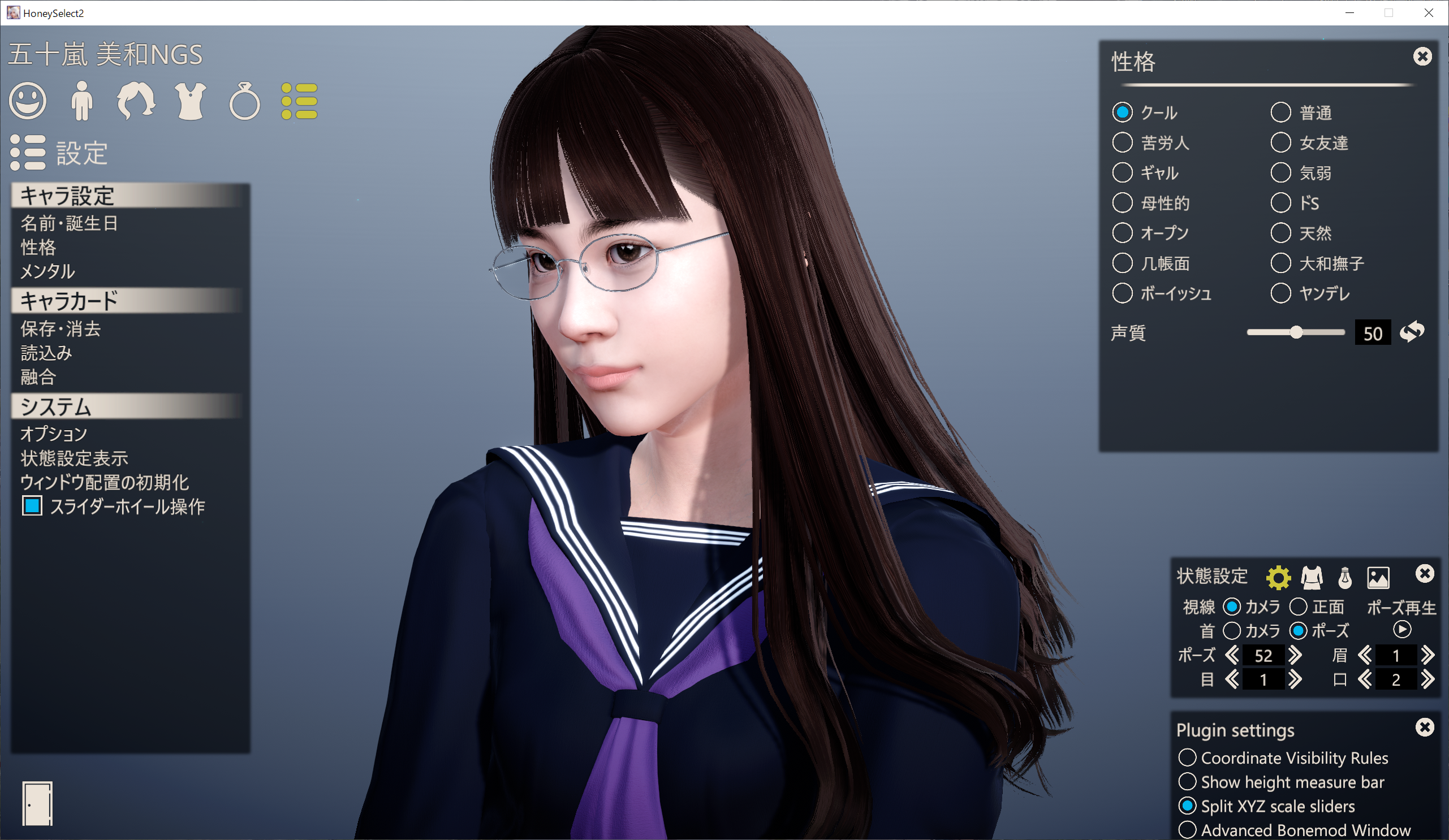
Task: Select the yellow settings list icon
Action: point(299,101)
